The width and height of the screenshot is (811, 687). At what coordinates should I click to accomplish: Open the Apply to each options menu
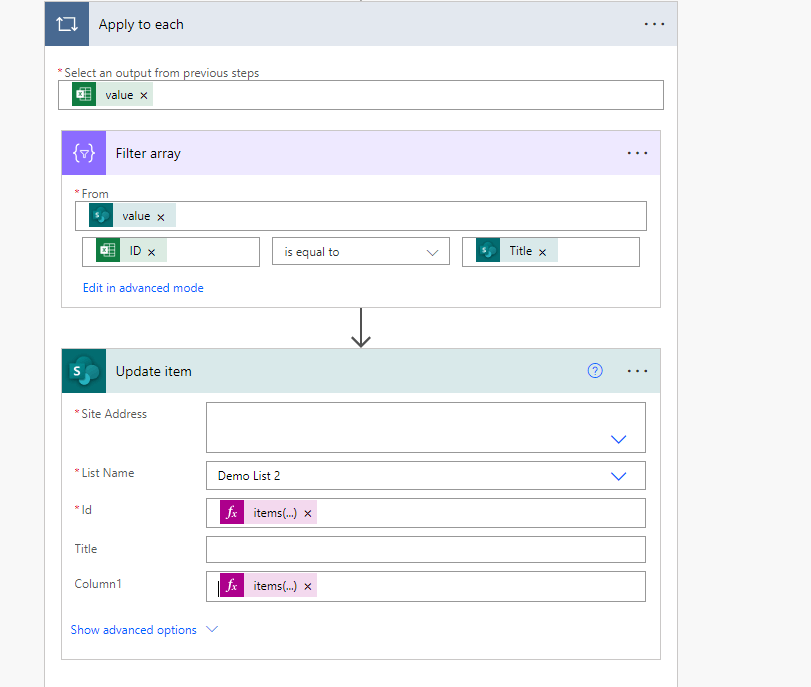[x=655, y=23]
